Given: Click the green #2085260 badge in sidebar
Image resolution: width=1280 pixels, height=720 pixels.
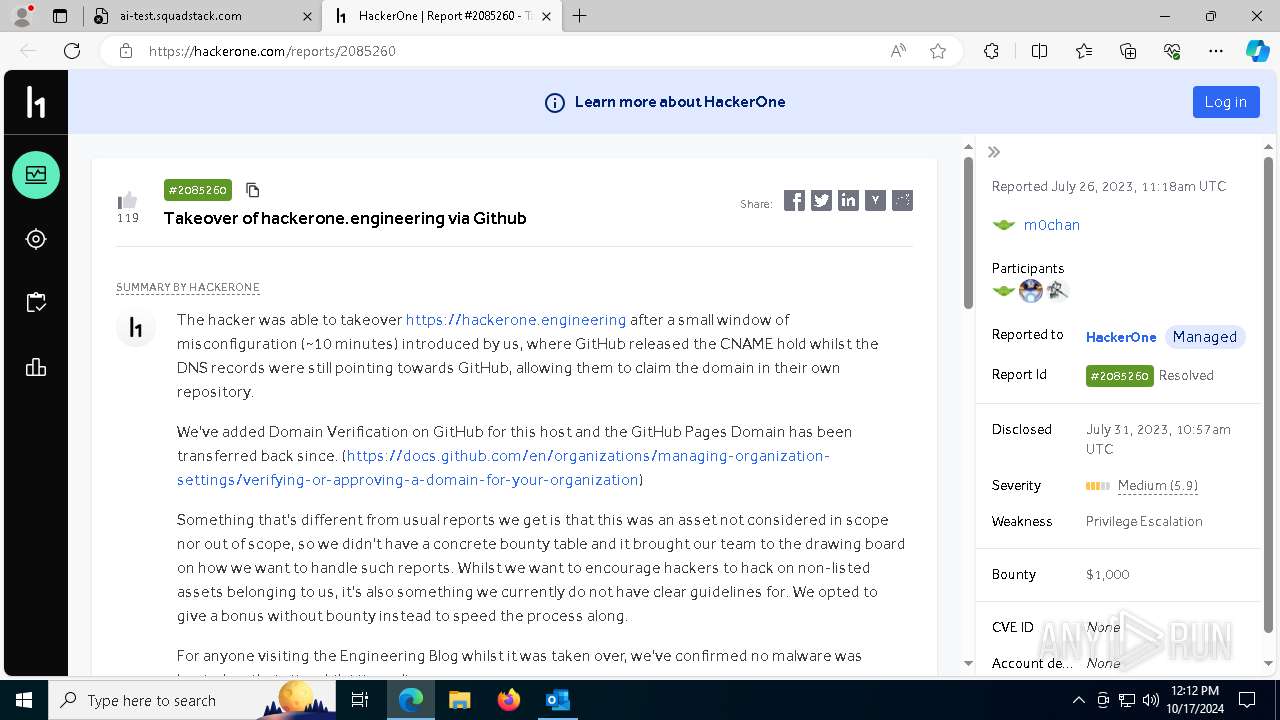Looking at the screenshot, I should [x=1119, y=376].
